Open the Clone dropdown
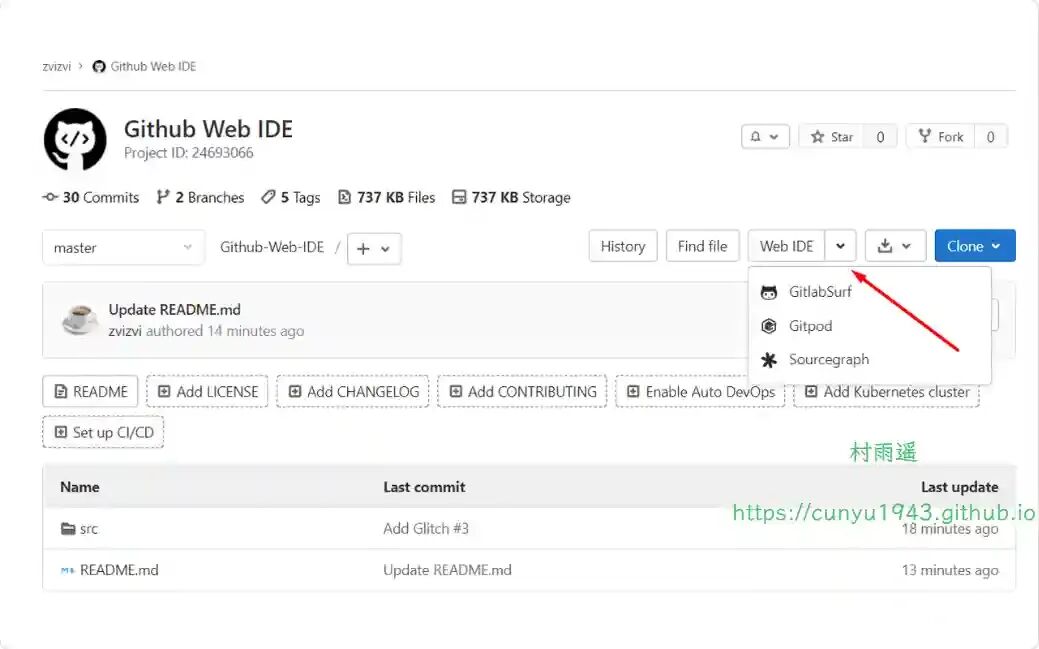1039x649 pixels. [x=975, y=246]
